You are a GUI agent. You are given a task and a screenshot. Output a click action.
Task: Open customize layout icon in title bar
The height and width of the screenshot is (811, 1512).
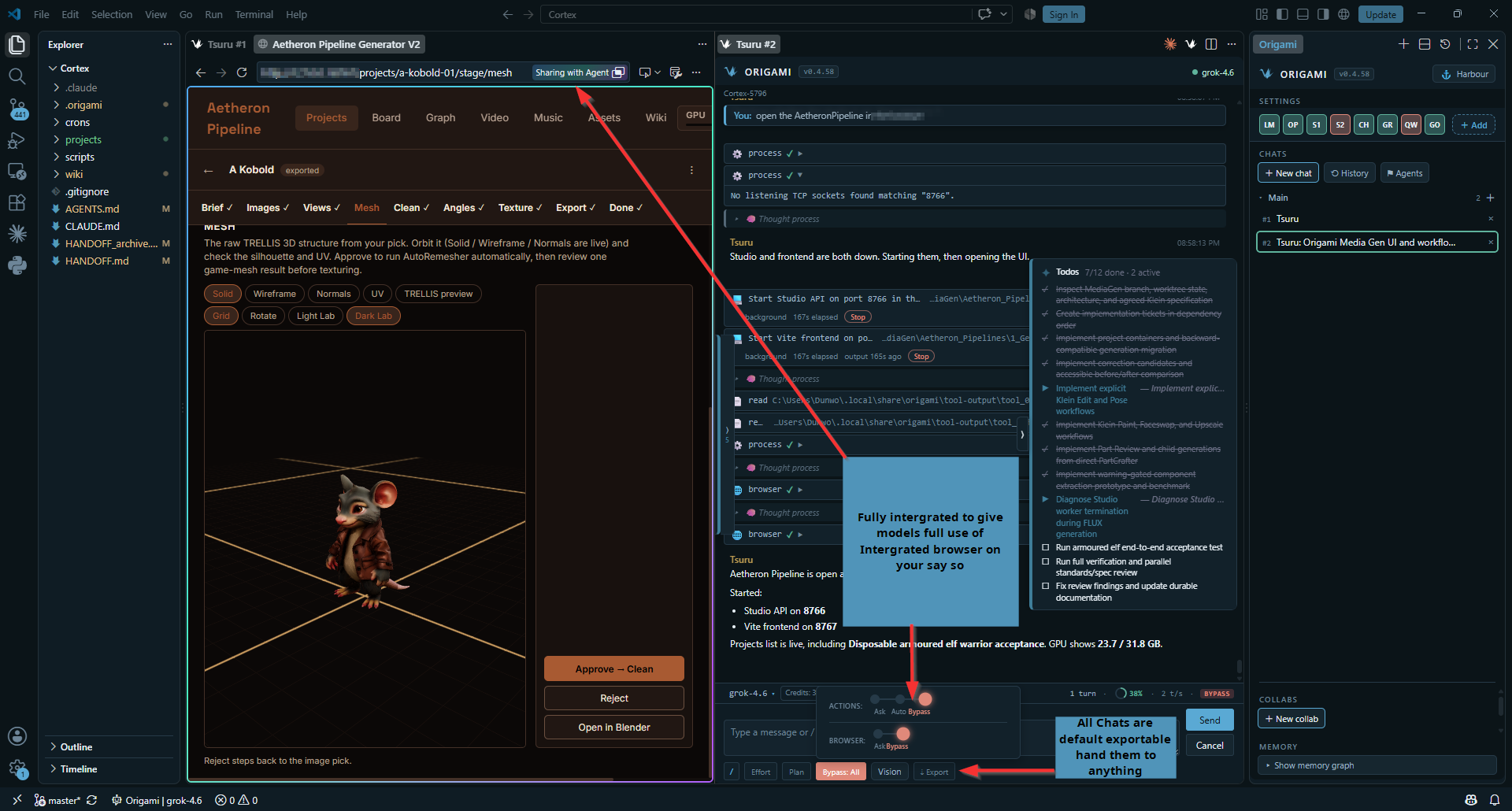point(1262,14)
